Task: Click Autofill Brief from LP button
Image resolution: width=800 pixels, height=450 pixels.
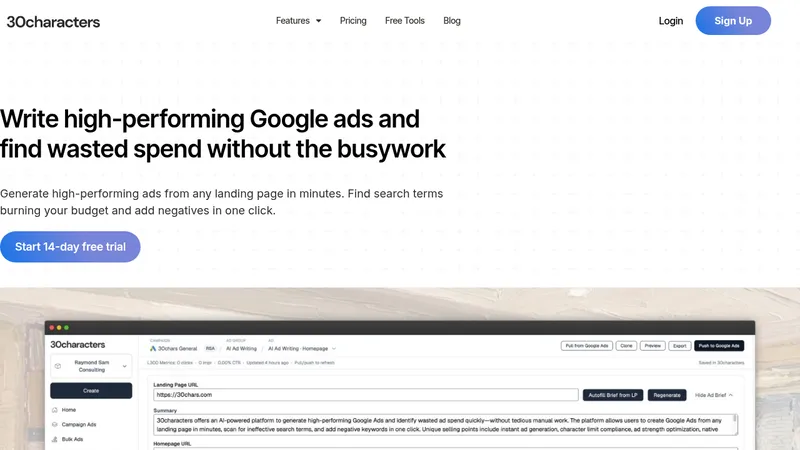Action: click(x=613, y=395)
